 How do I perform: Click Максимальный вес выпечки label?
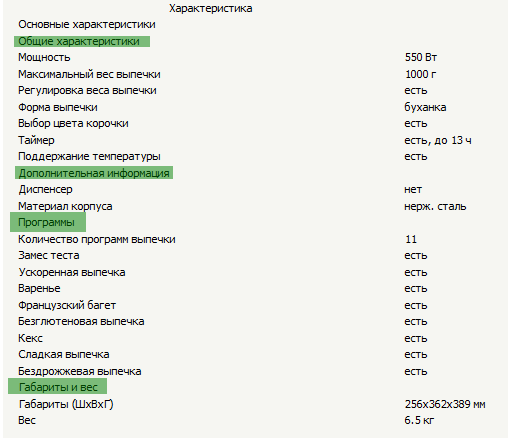[x=89, y=74]
